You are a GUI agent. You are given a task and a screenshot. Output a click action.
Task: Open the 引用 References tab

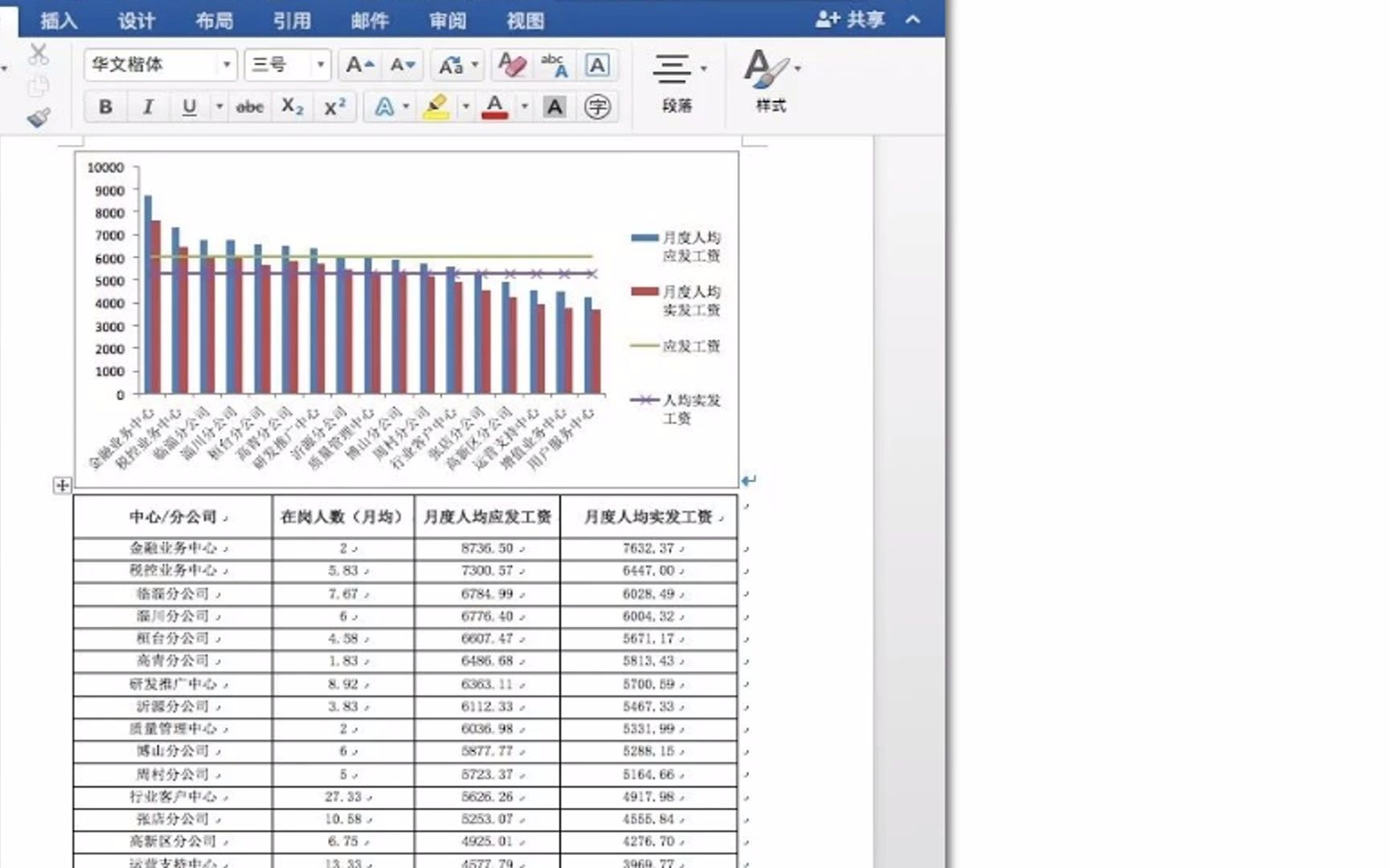click(x=292, y=21)
